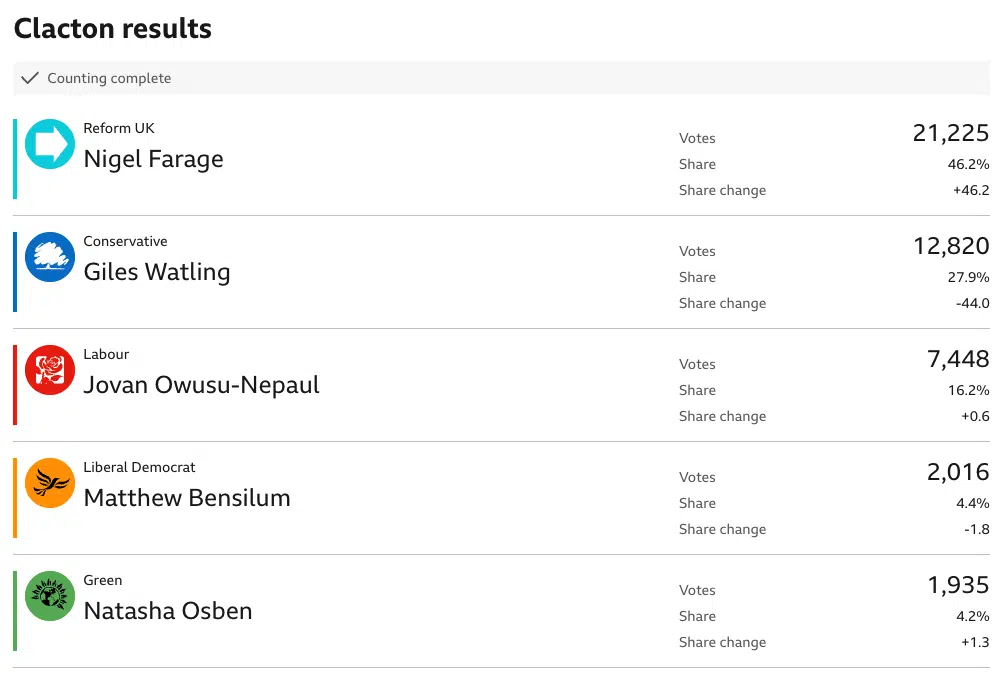Select candidate name Nigel Farage
This screenshot has width=1004, height=677.
coord(154,159)
